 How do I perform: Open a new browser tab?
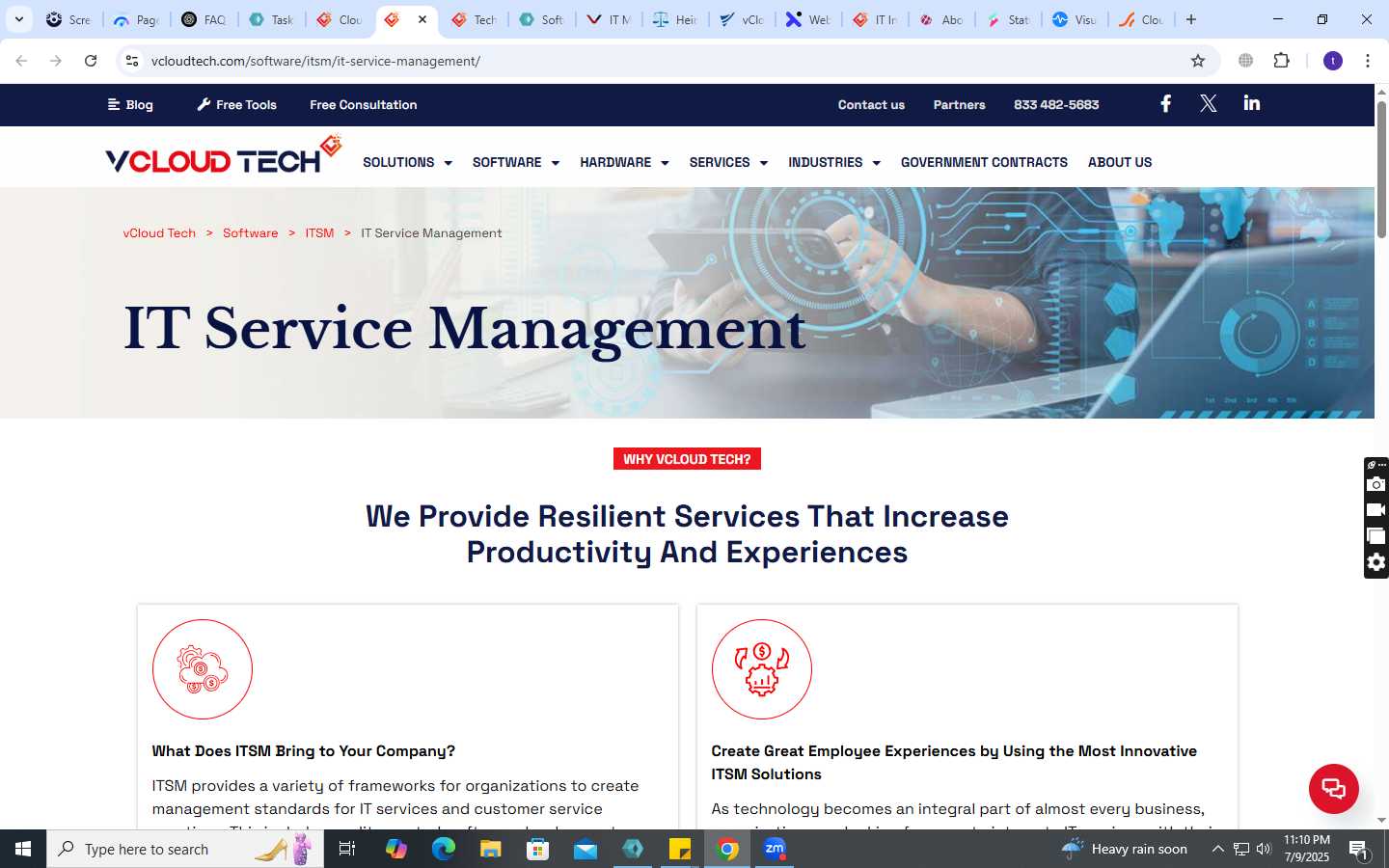pyautogui.click(x=1191, y=19)
